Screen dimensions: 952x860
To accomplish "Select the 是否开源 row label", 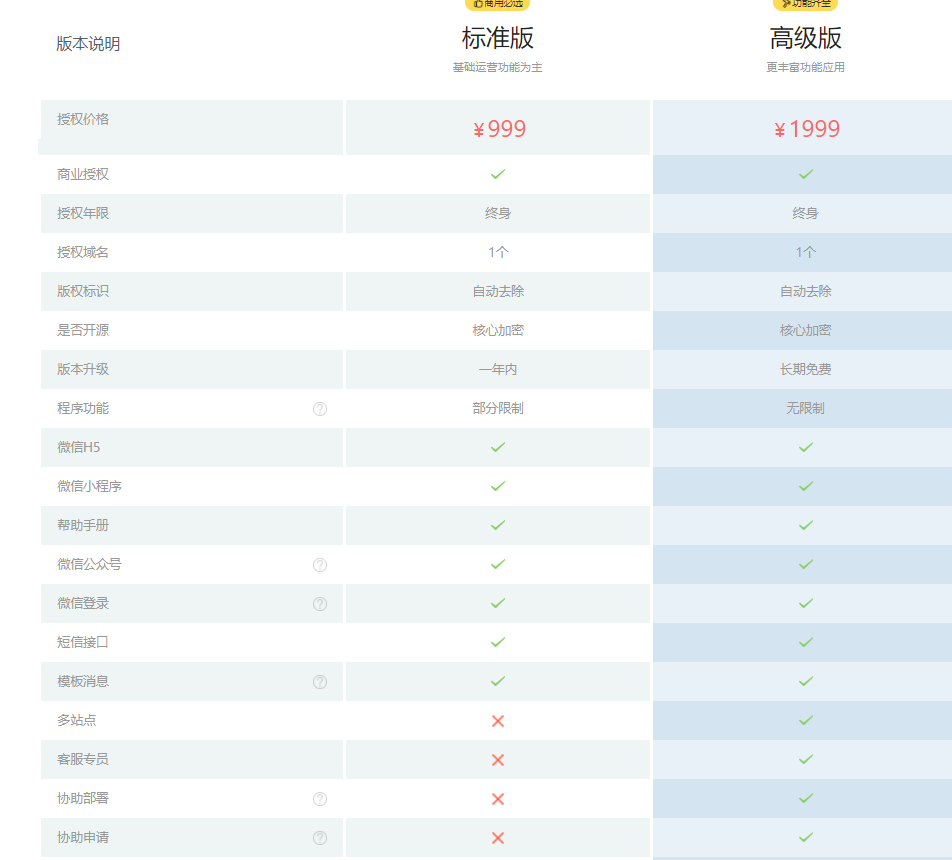I will click(x=83, y=330).
